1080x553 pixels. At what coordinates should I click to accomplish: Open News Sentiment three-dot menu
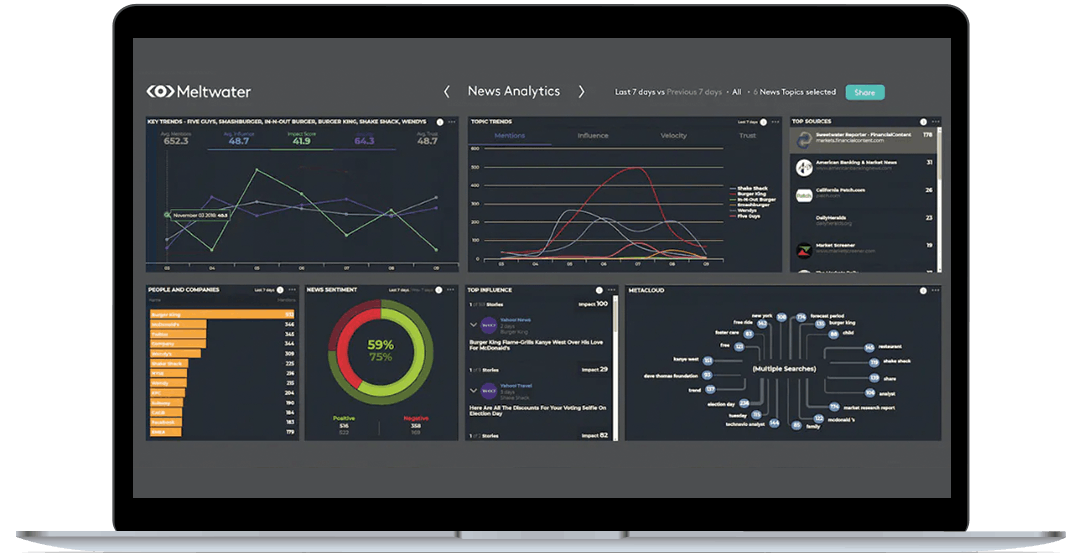[451, 290]
